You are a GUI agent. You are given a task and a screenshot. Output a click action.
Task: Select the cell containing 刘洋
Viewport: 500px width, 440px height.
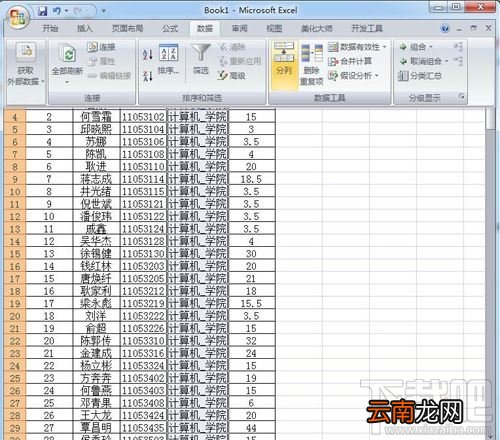coord(96,316)
